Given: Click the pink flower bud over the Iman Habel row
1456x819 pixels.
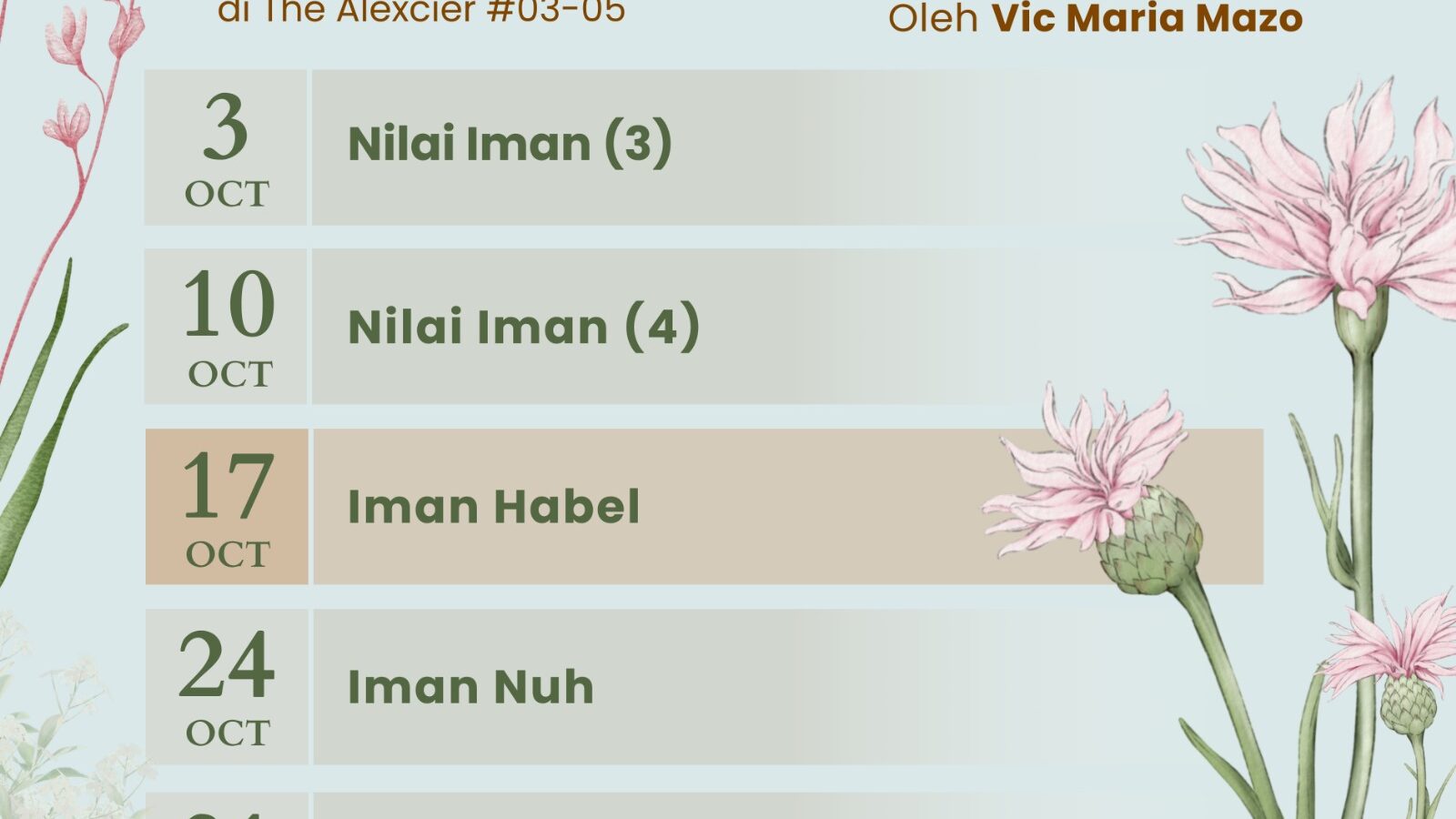Looking at the screenshot, I should click(x=1092, y=473).
